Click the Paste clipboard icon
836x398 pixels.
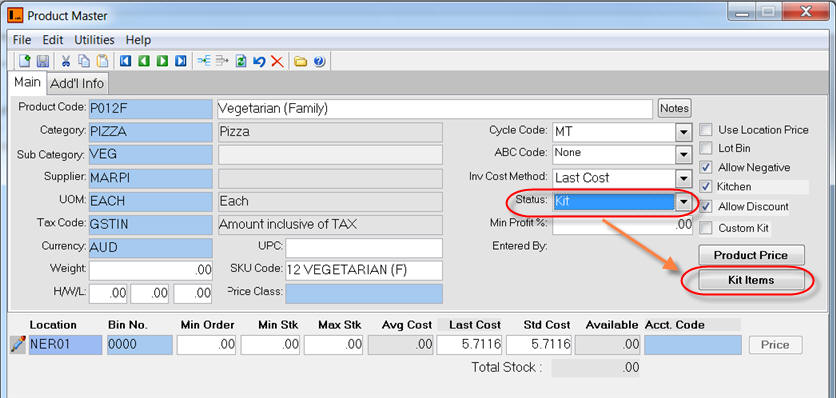click(x=102, y=61)
